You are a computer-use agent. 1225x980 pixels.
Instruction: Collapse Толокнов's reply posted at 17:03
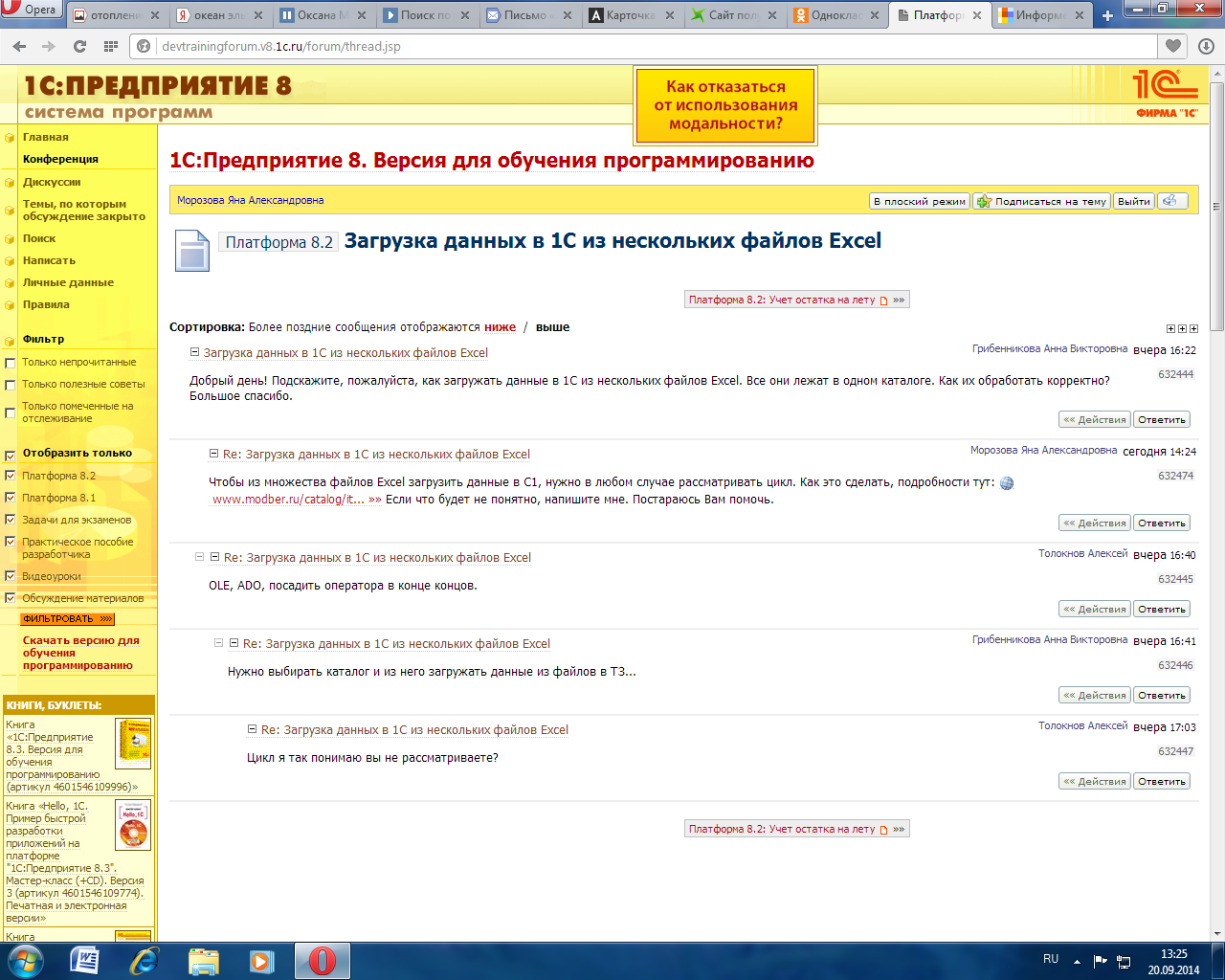point(252,729)
